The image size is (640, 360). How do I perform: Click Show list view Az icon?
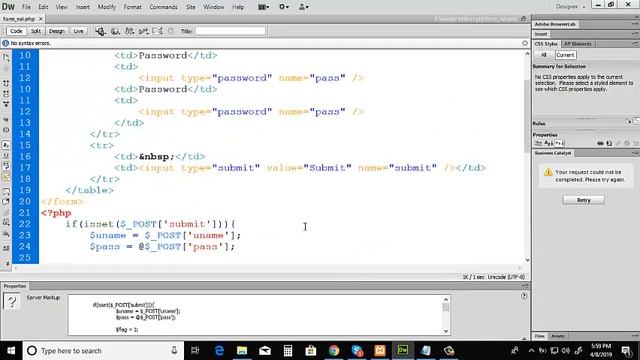pyautogui.click(x=548, y=143)
